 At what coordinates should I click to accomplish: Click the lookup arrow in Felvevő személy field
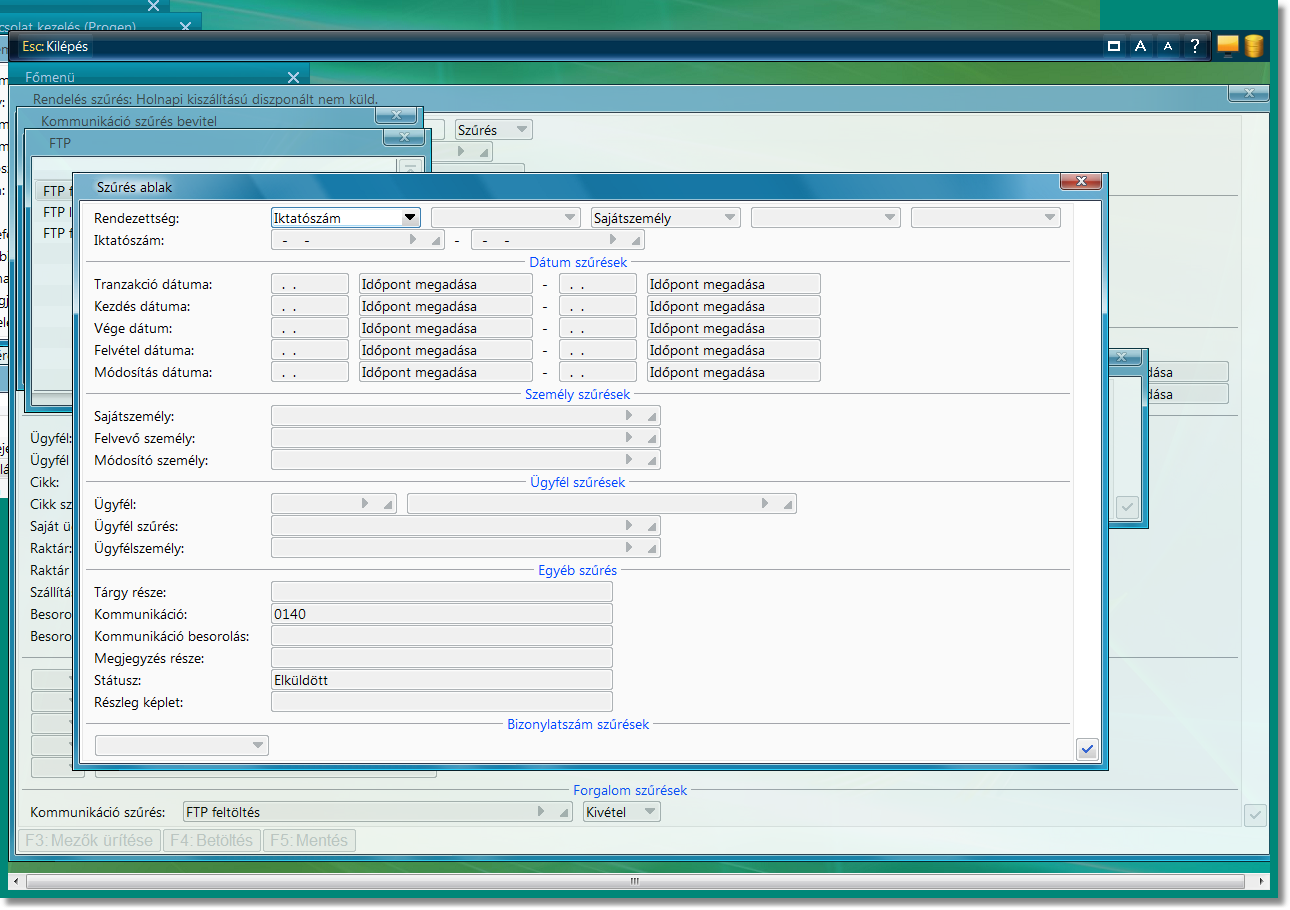pyautogui.click(x=629, y=437)
